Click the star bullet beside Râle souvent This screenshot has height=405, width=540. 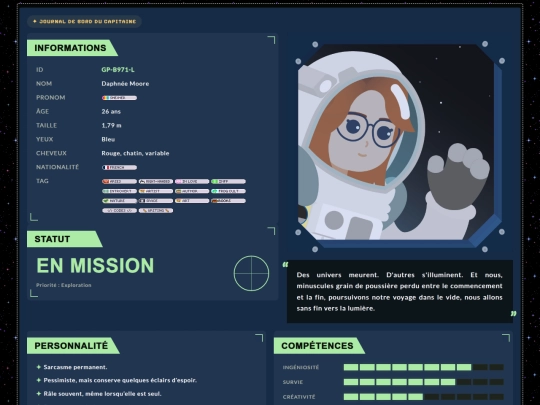coord(39,394)
